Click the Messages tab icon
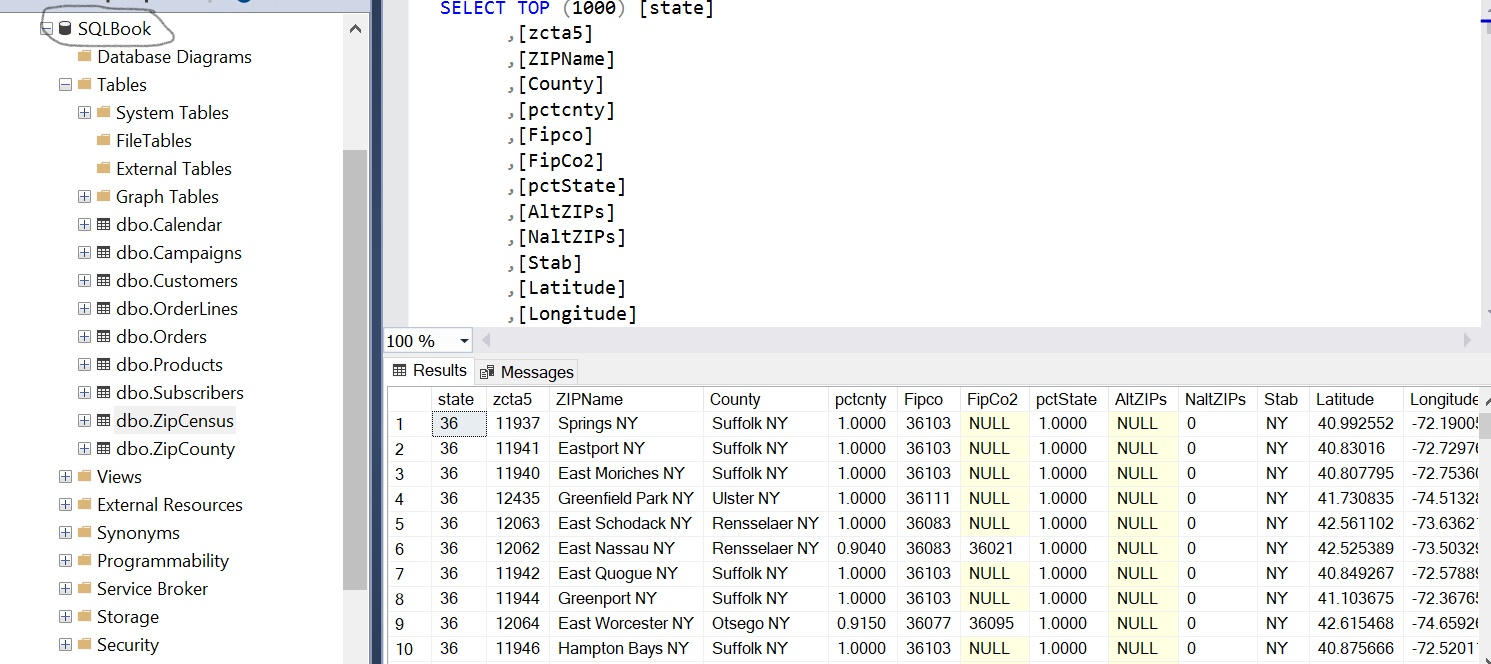1491x664 pixels. 487,372
